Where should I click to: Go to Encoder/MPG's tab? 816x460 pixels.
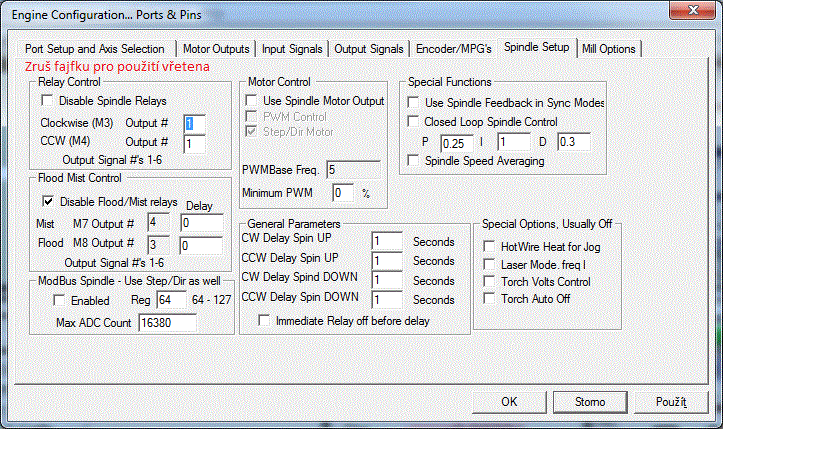pos(455,48)
